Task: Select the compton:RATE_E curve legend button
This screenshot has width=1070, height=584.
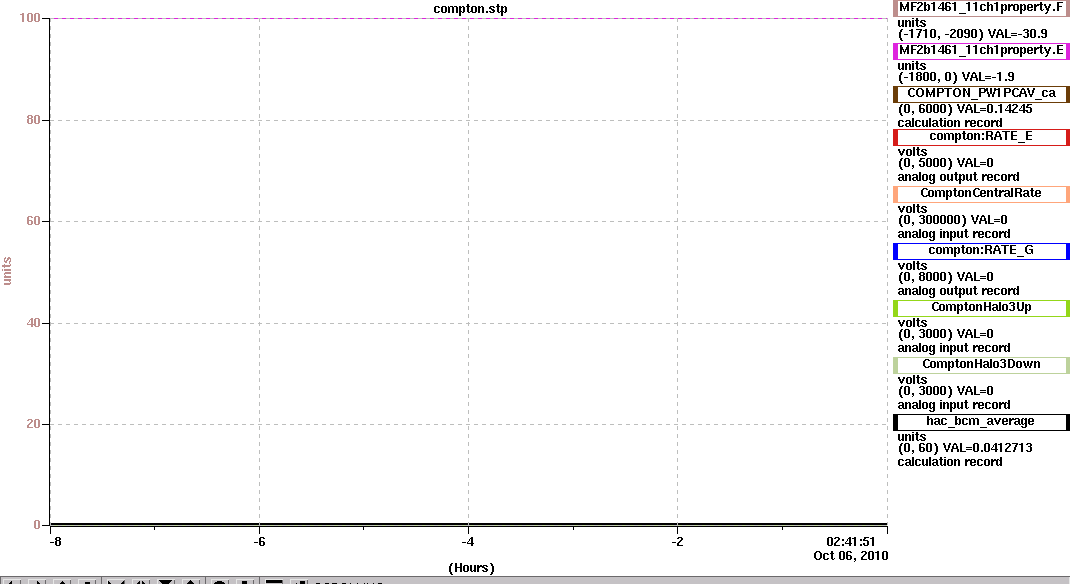Action: point(981,136)
